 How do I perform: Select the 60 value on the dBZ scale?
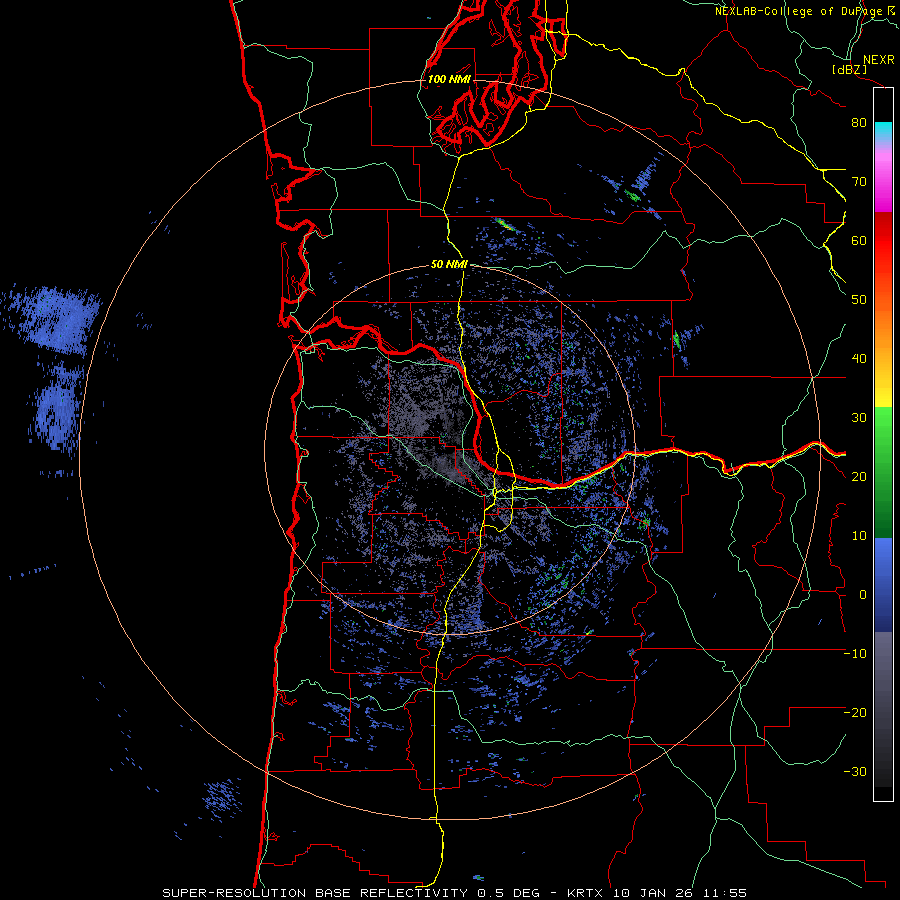click(x=859, y=240)
